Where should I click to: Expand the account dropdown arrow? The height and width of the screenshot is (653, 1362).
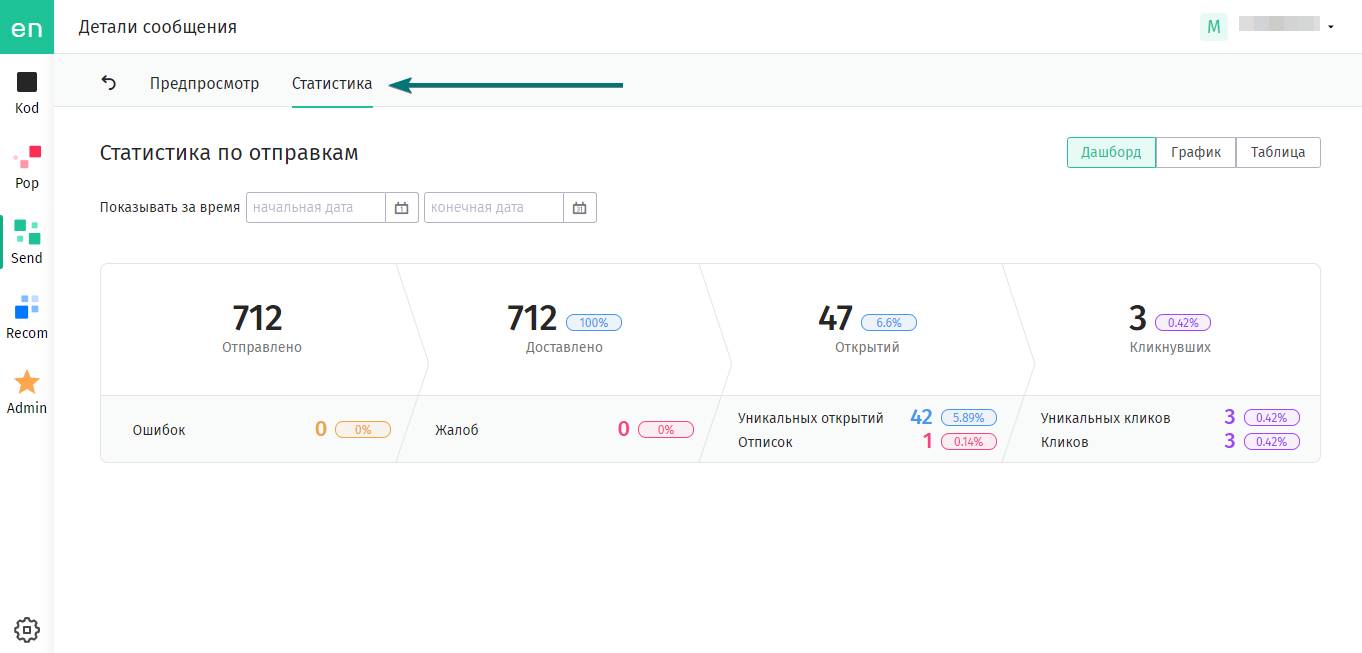pos(1331,27)
